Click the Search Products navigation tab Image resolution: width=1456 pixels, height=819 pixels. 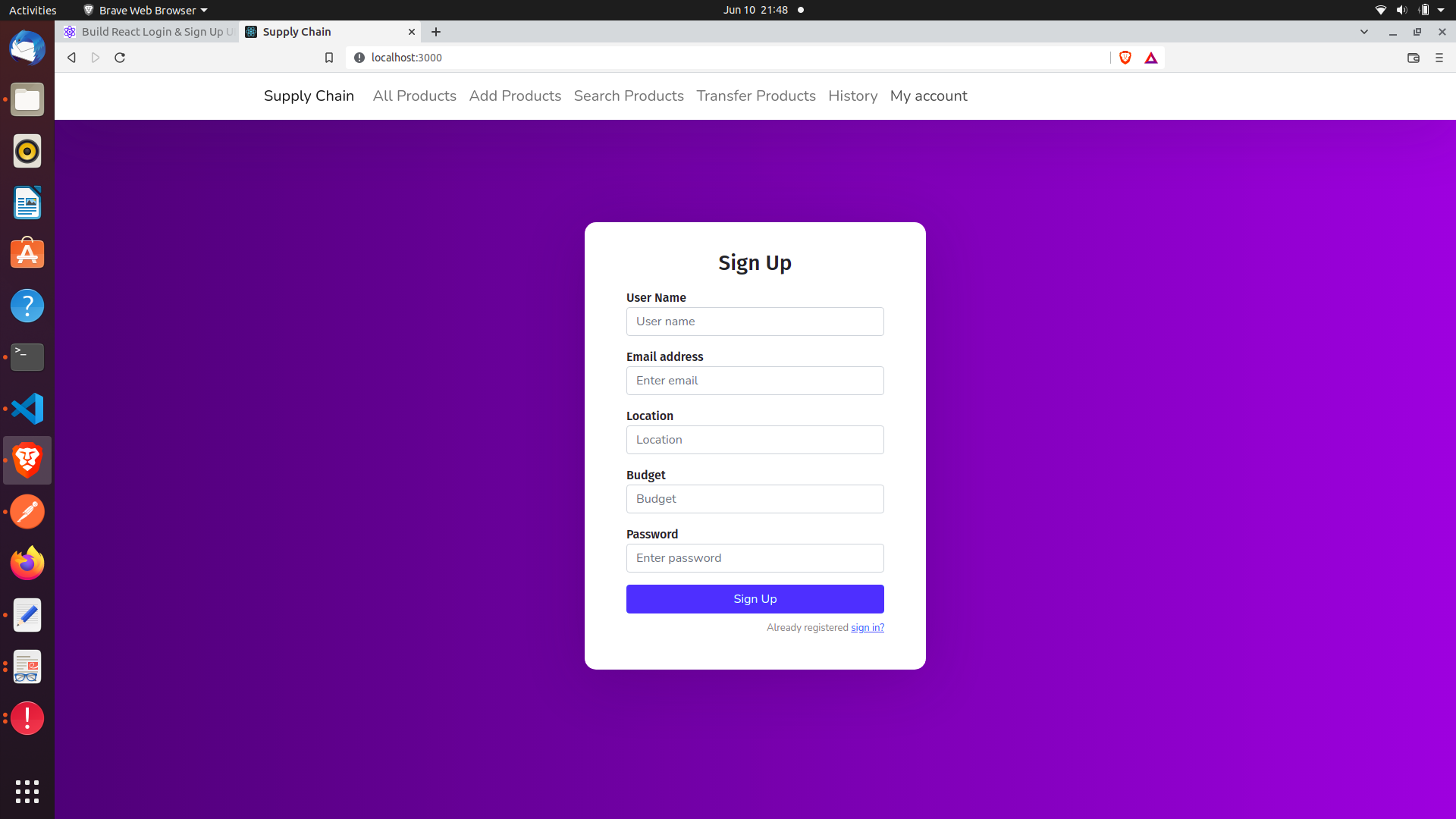628,96
